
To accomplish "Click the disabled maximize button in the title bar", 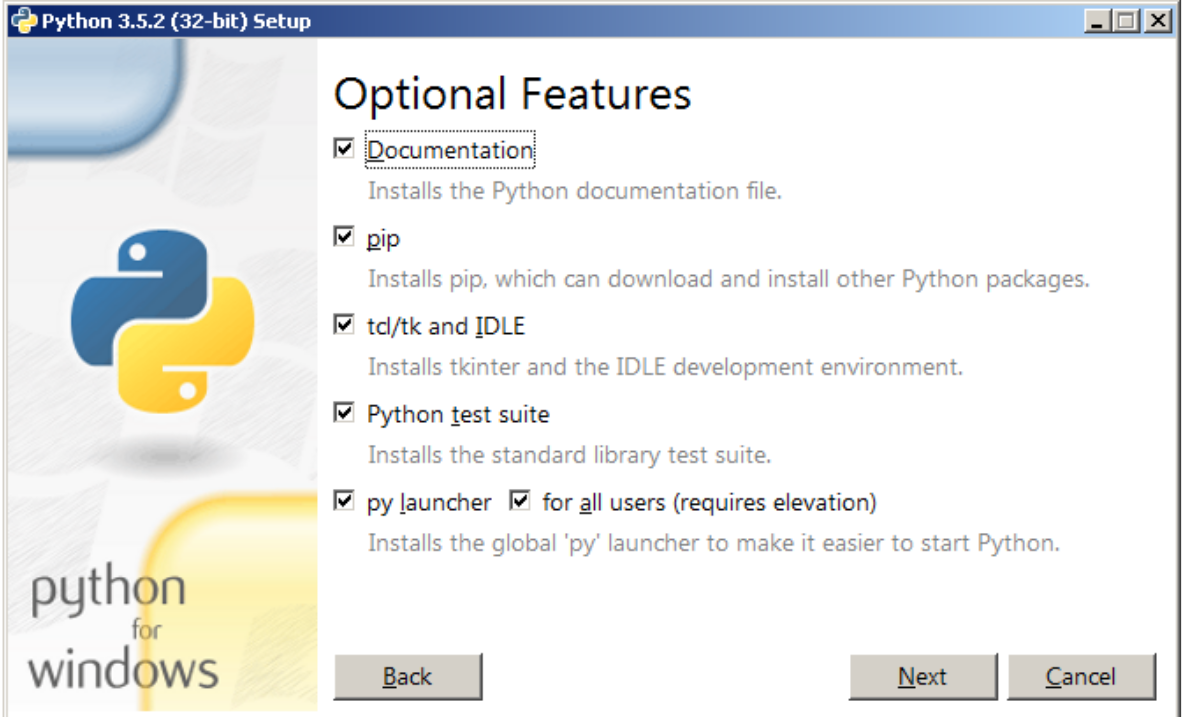I will (1127, 21).
